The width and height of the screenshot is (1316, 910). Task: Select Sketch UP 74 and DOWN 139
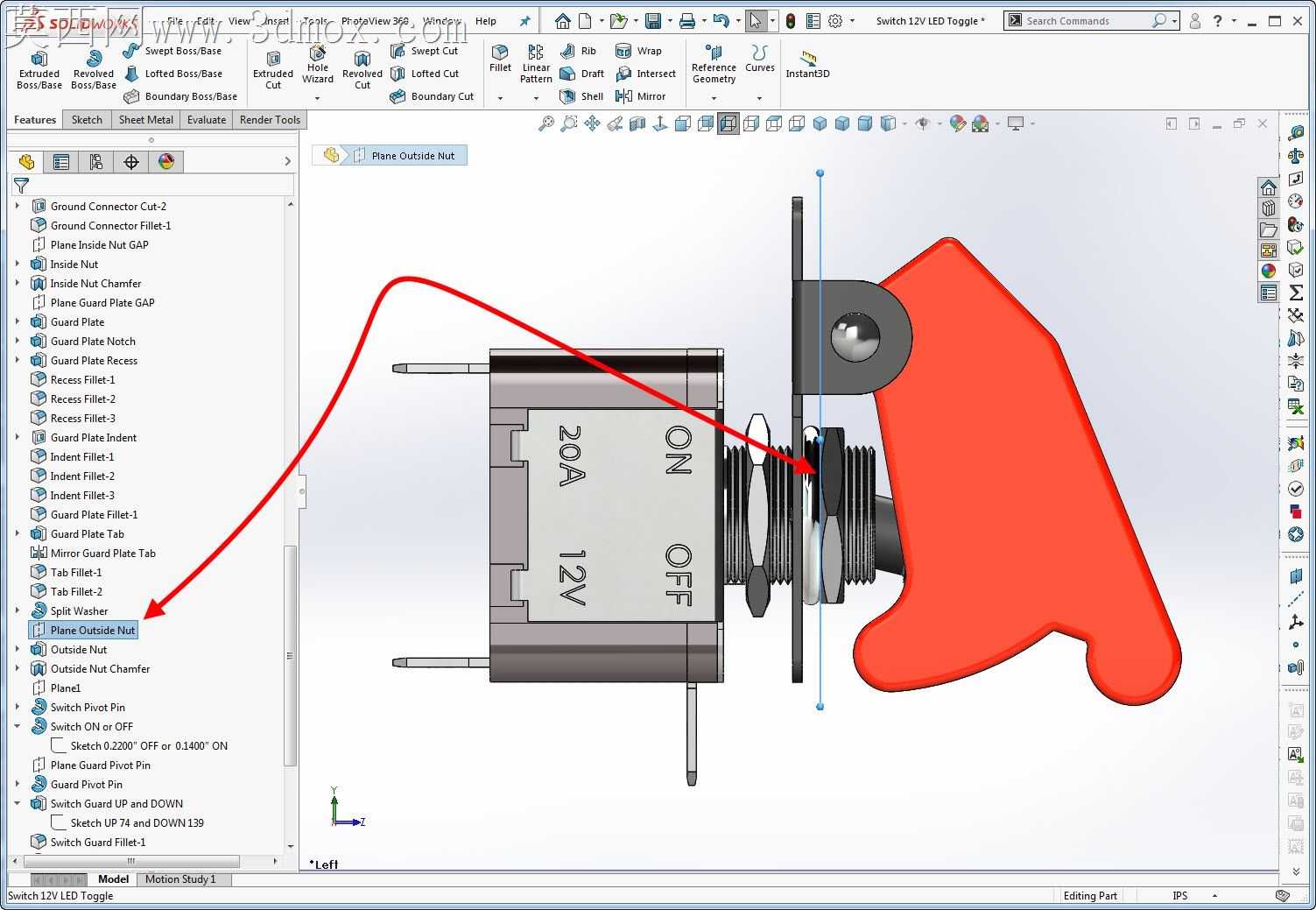[x=128, y=822]
